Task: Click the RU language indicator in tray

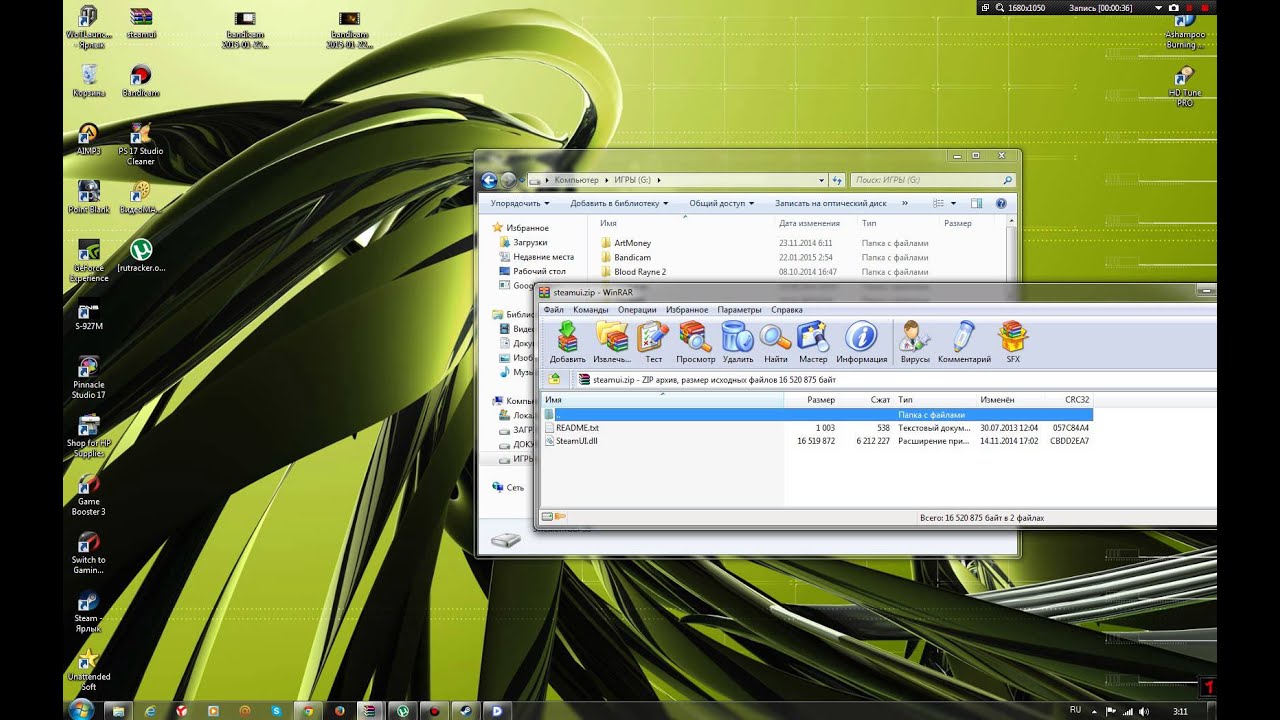Action: click(x=1075, y=710)
